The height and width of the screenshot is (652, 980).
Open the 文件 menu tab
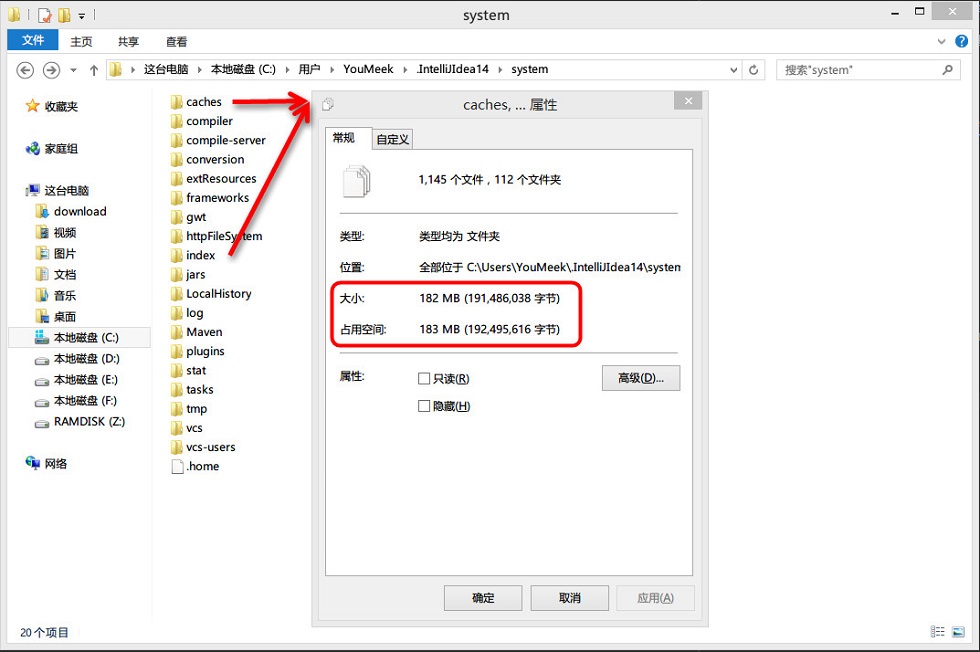click(32, 41)
